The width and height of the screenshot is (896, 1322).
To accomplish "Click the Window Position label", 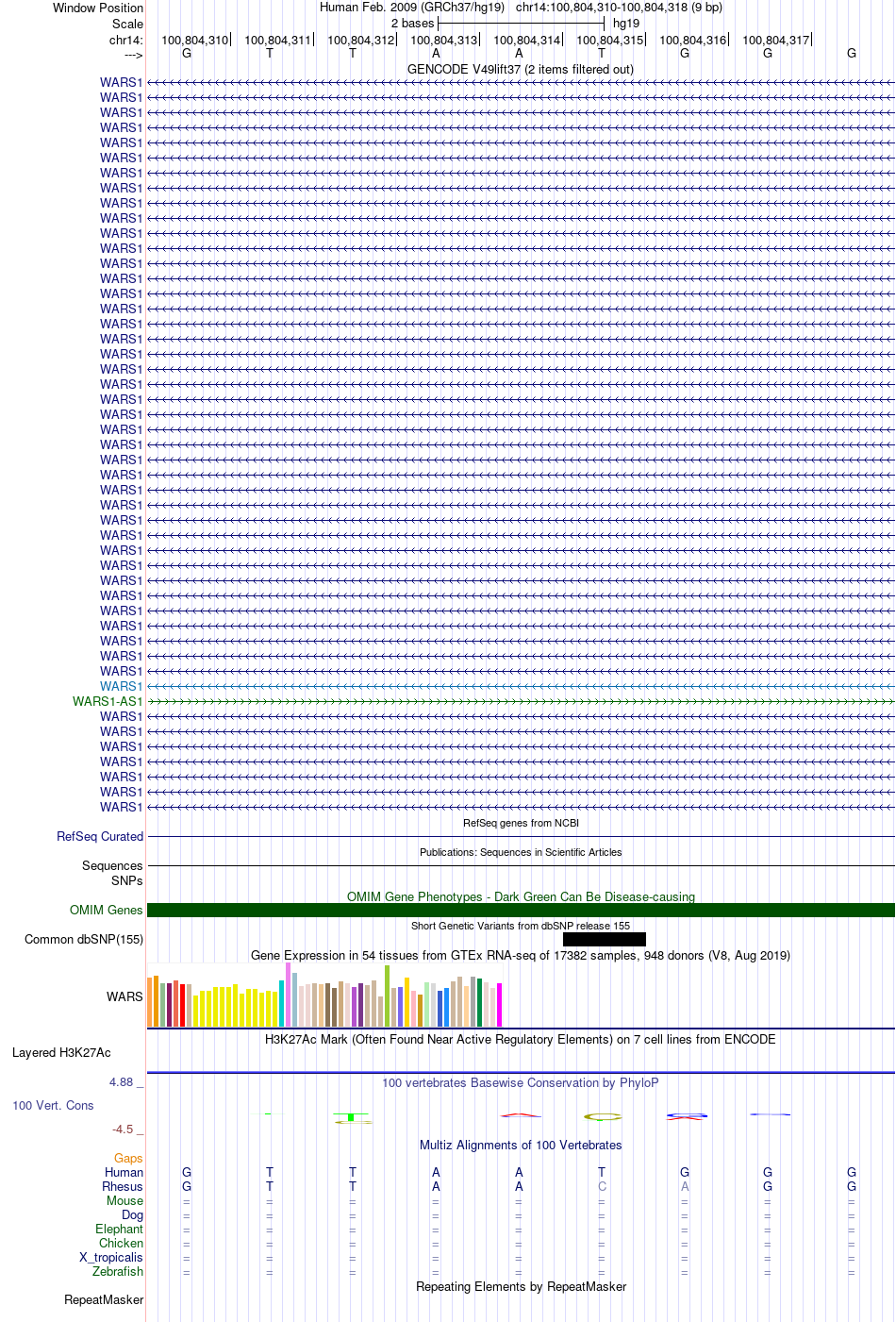I will click(98, 8).
